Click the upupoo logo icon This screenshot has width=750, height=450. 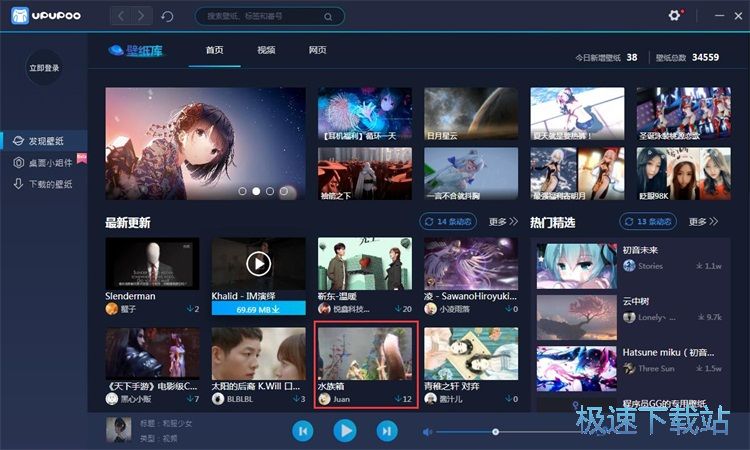click(x=20, y=15)
